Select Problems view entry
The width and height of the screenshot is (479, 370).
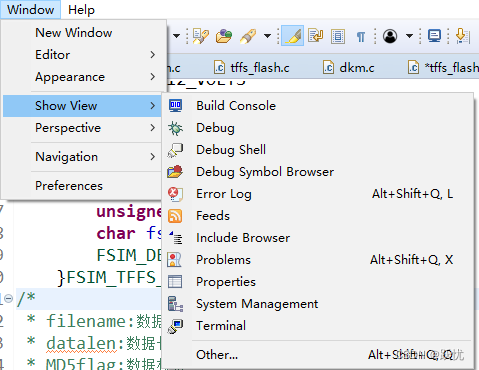pos(317,260)
